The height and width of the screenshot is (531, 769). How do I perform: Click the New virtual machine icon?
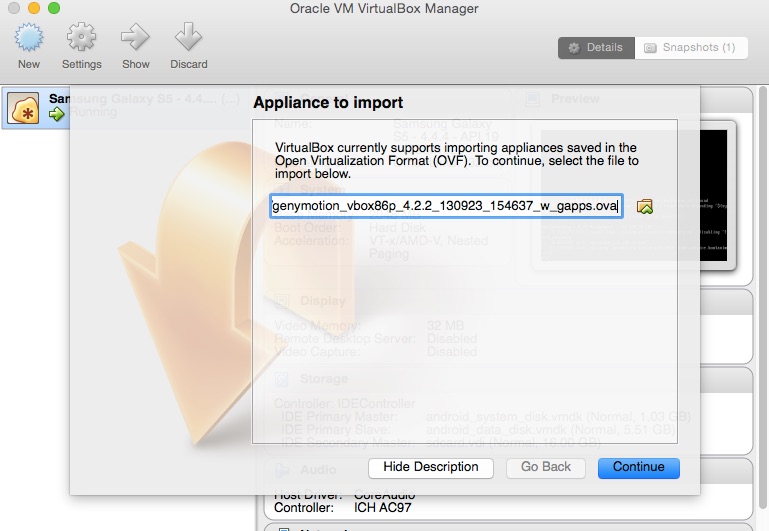click(29, 37)
